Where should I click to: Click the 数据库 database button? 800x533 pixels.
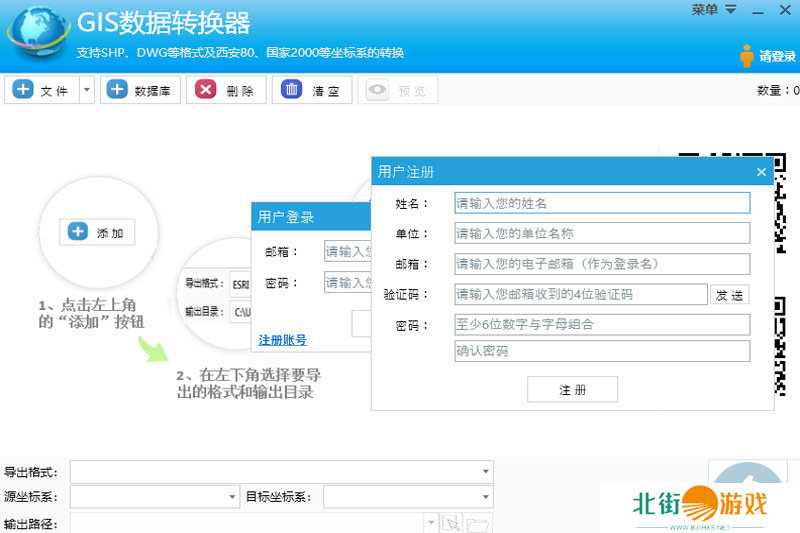tap(140, 90)
